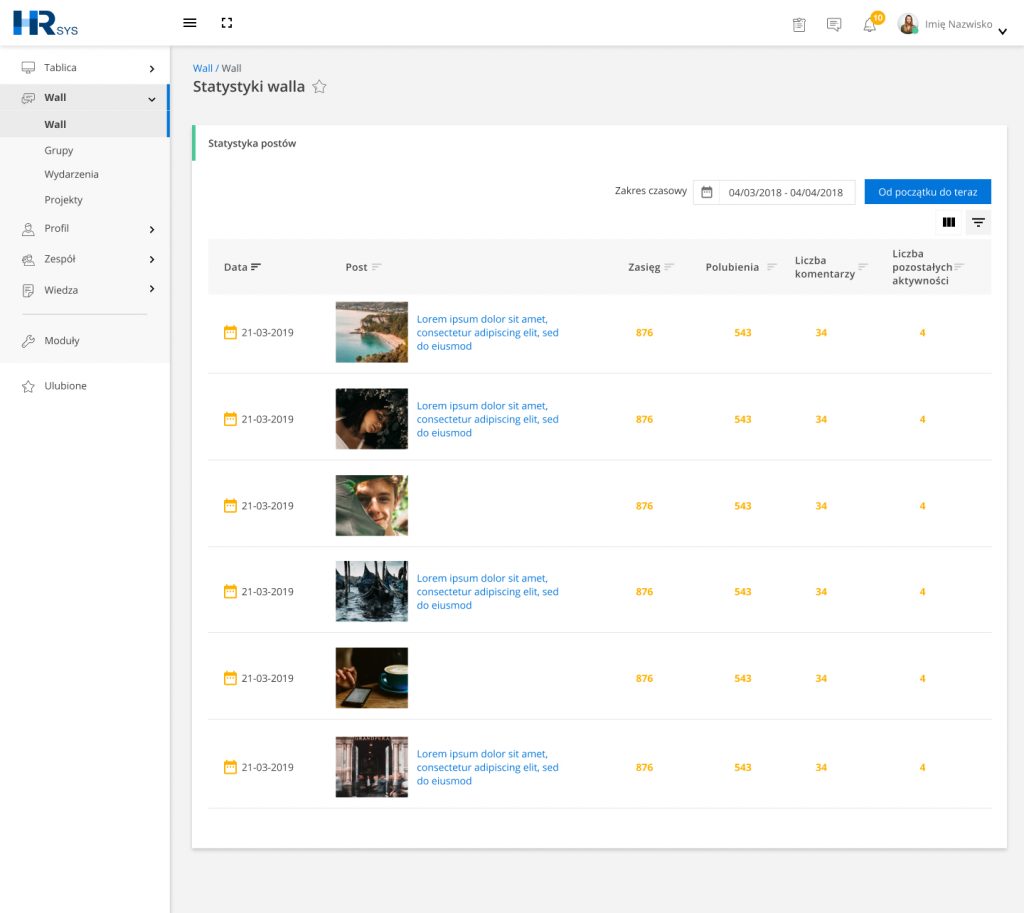This screenshot has width=1024, height=913.
Task: Click comments value 34 in third row
Action: click(x=821, y=506)
